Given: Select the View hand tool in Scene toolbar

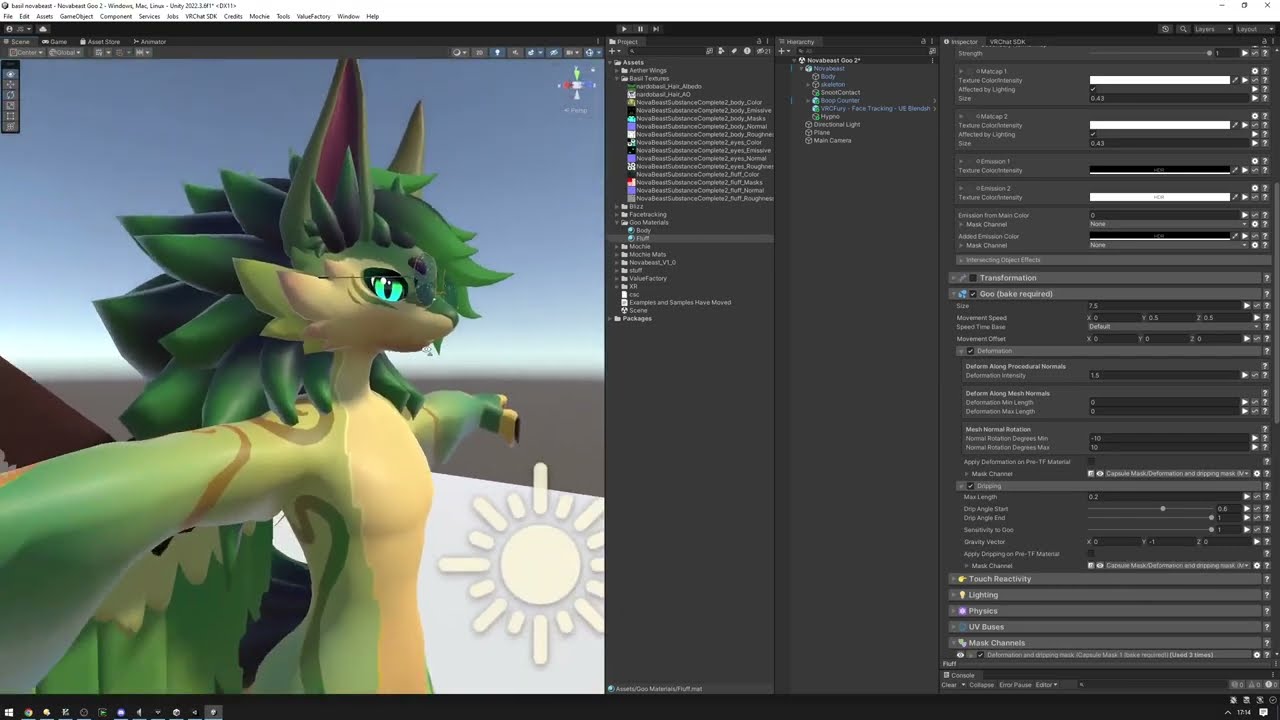Looking at the screenshot, I should click(11, 75).
